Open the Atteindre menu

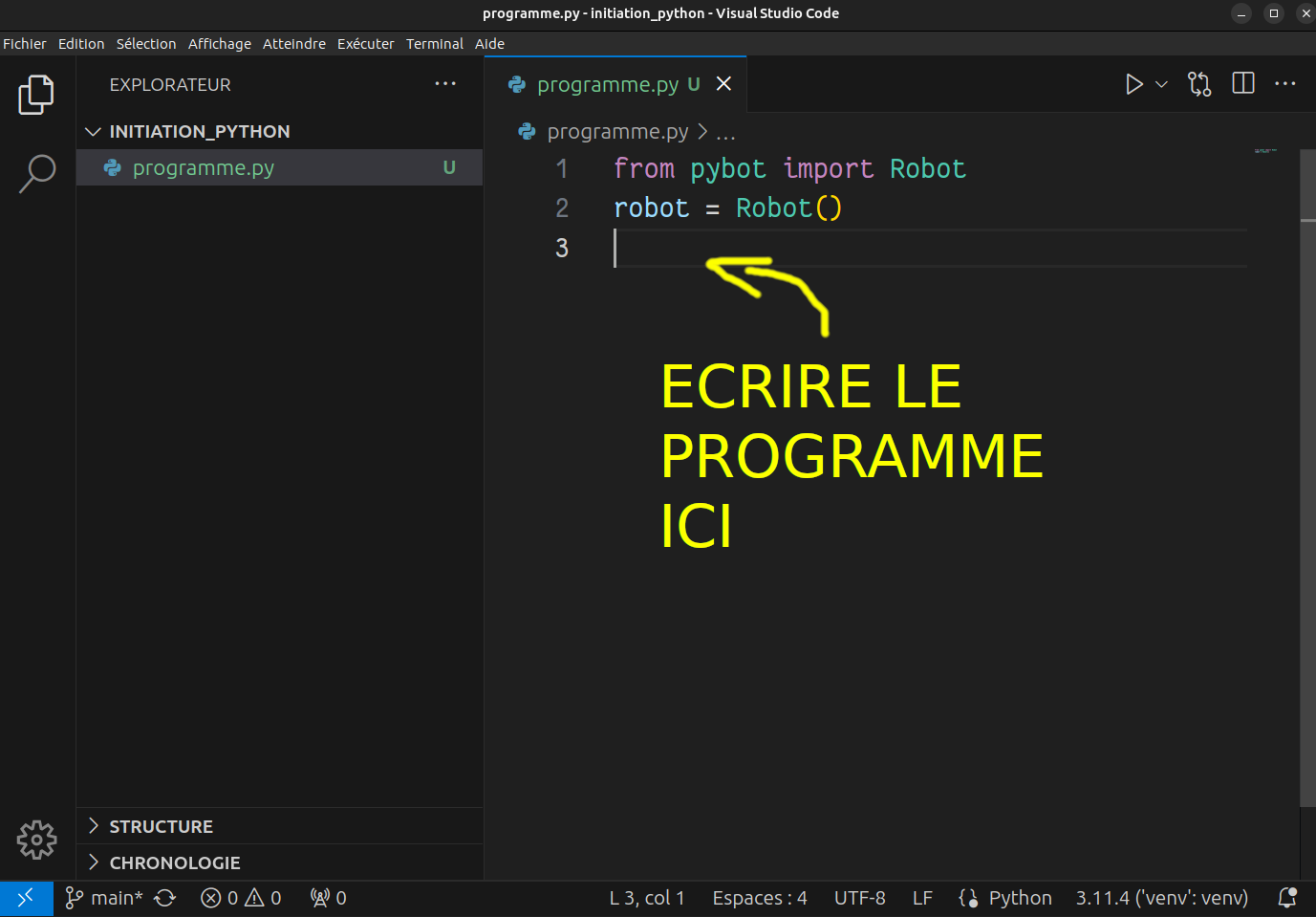294,44
